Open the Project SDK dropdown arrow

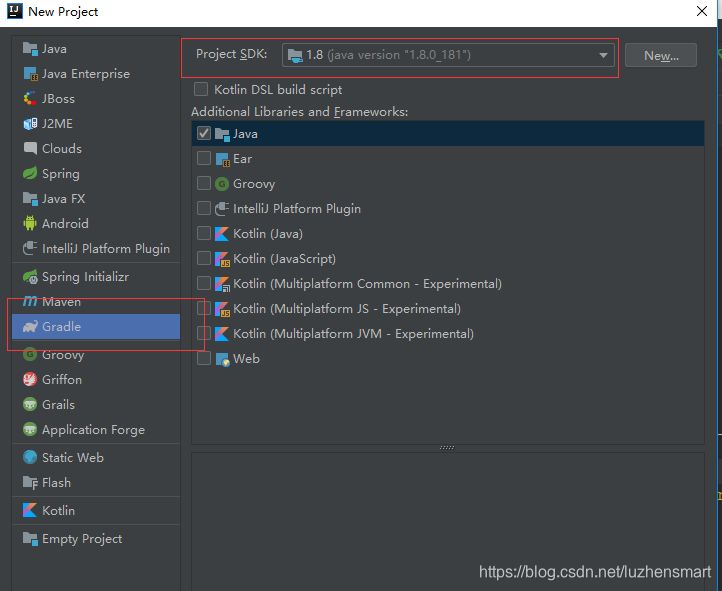coord(603,55)
